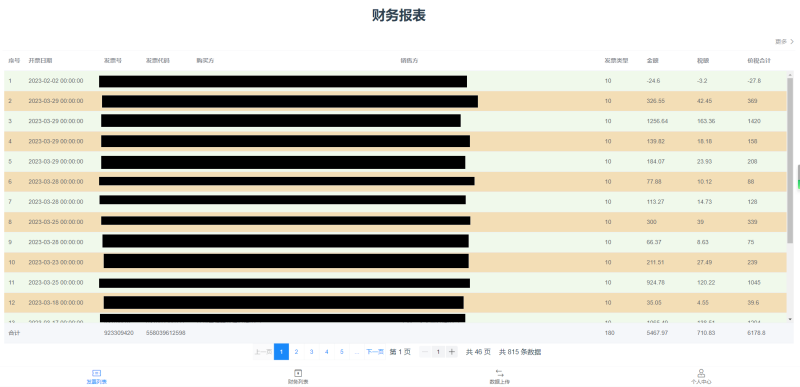Click the 开票日期 column header
Image resolution: width=800 pixels, height=387 pixels.
coord(40,61)
